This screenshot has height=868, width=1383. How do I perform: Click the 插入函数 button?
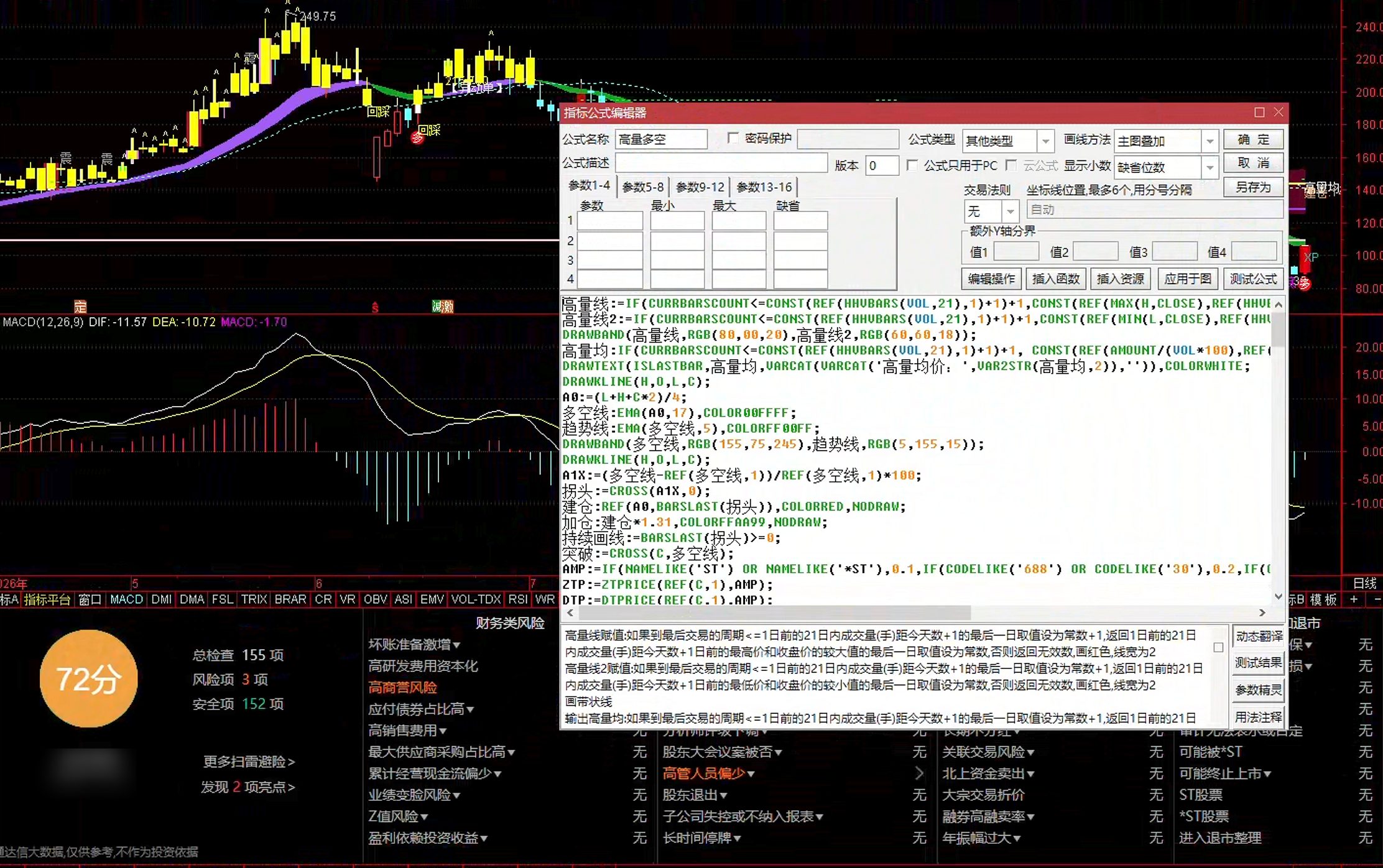(1055, 279)
